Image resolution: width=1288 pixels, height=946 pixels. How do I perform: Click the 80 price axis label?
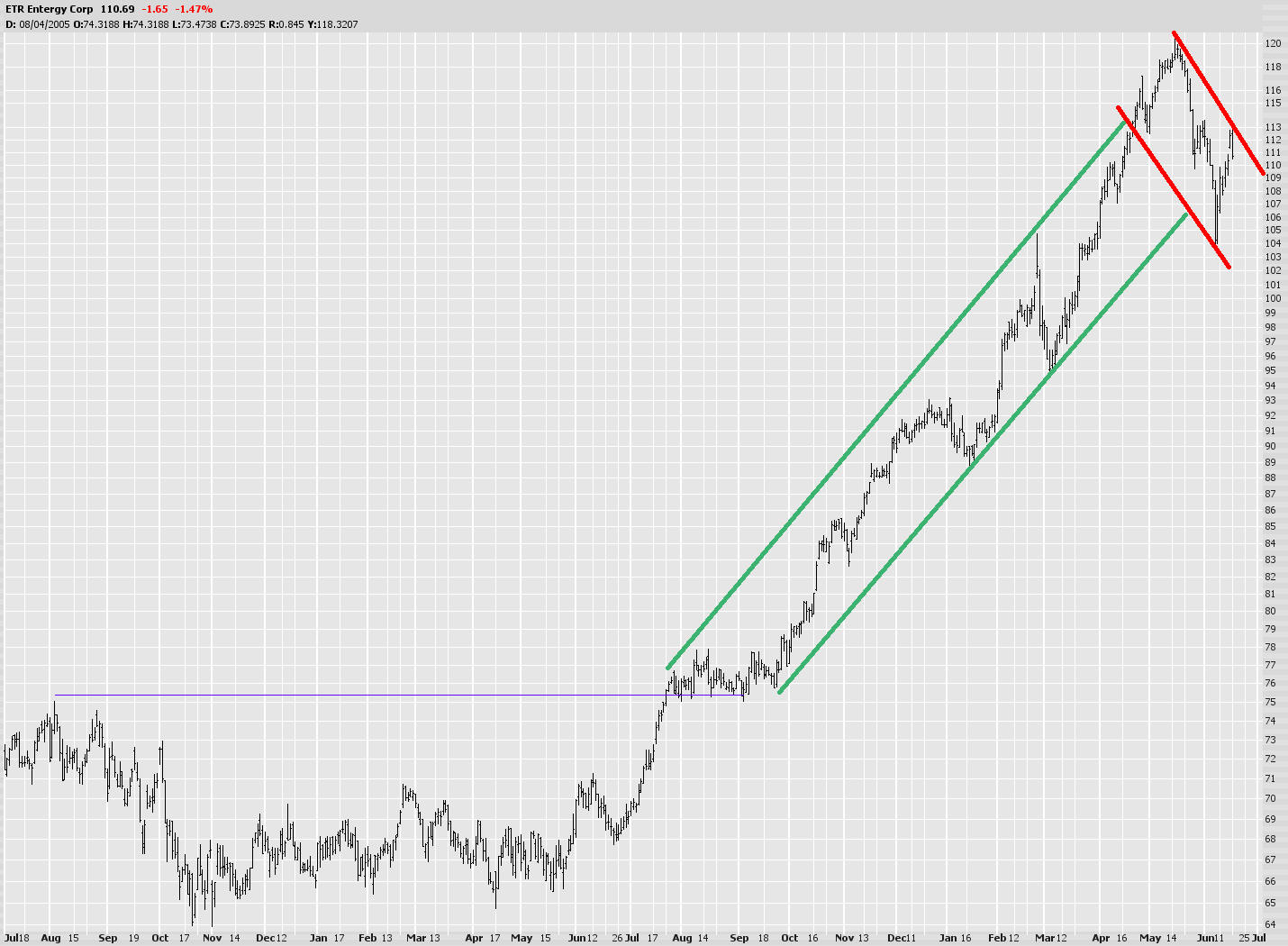1270,611
